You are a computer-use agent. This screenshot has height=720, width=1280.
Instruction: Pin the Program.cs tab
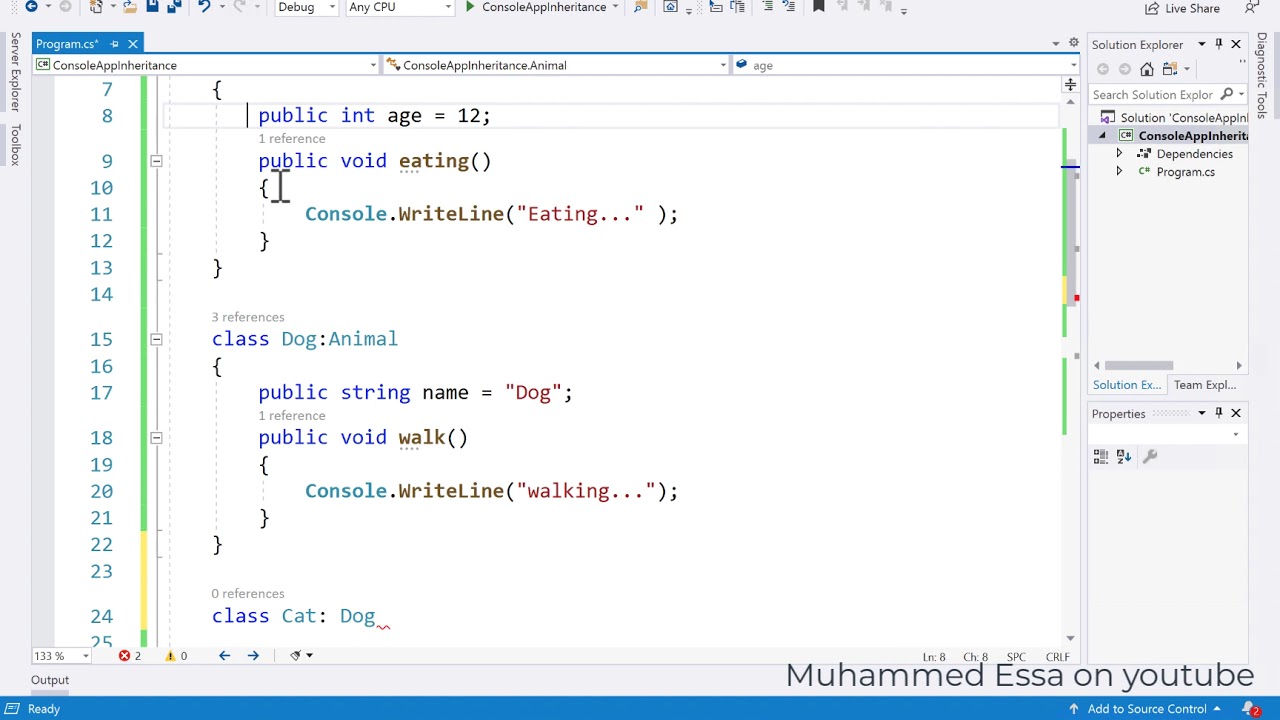(x=114, y=44)
